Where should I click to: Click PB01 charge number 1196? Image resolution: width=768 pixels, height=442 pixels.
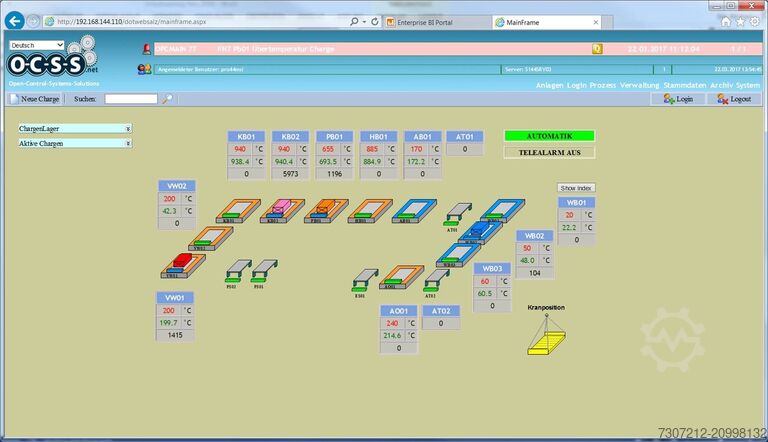335,174
